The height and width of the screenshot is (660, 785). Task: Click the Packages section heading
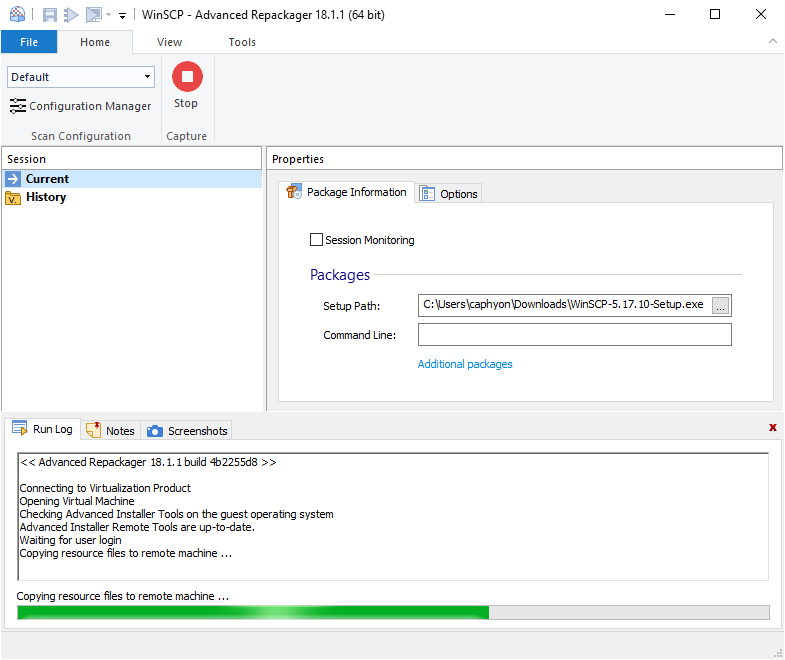(x=340, y=275)
